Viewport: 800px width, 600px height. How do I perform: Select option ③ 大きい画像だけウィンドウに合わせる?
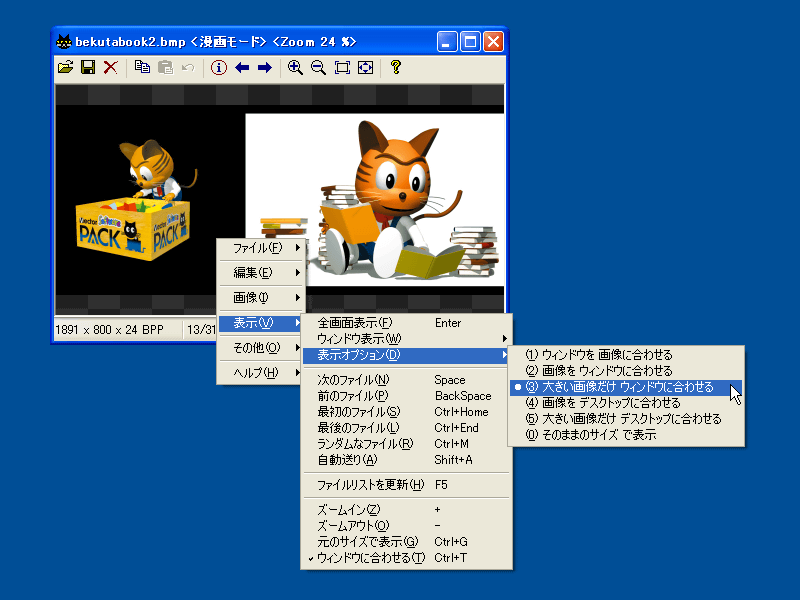[x=627, y=387]
